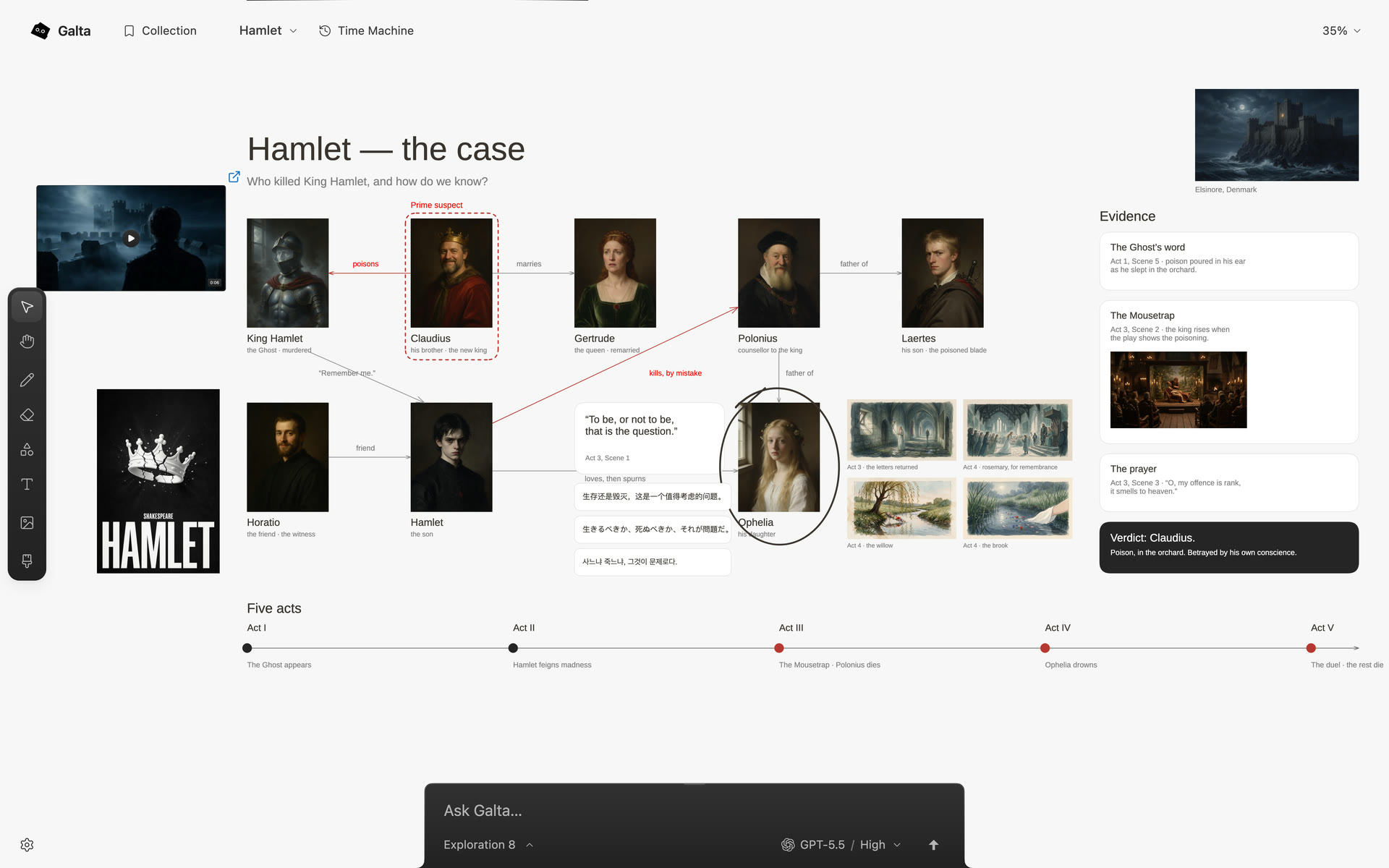Open Time Machine from the top bar
This screenshot has width=1389, height=868.
coord(367,30)
